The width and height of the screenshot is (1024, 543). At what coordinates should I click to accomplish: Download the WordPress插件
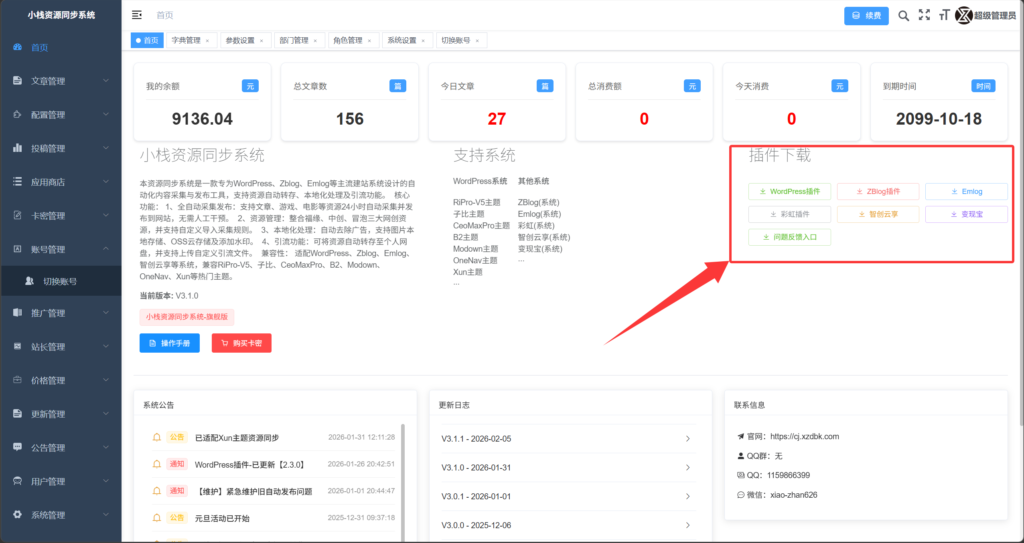pyautogui.click(x=790, y=191)
